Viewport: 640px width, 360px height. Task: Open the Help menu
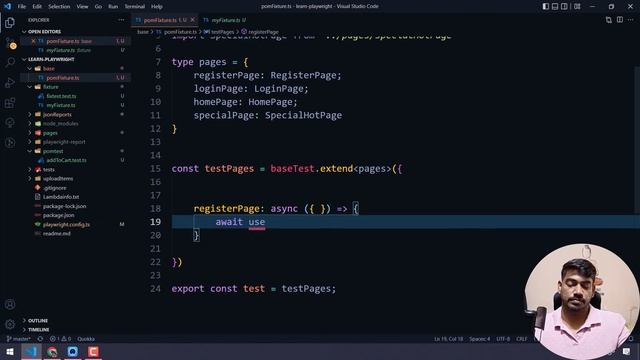[x=157, y=7]
